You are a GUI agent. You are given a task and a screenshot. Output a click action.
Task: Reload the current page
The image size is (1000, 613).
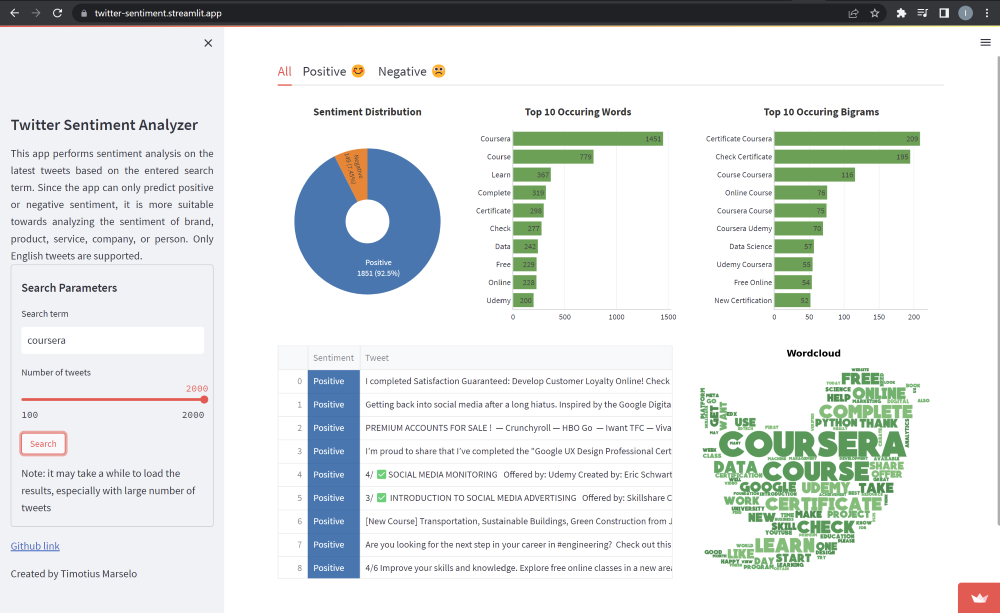57,13
